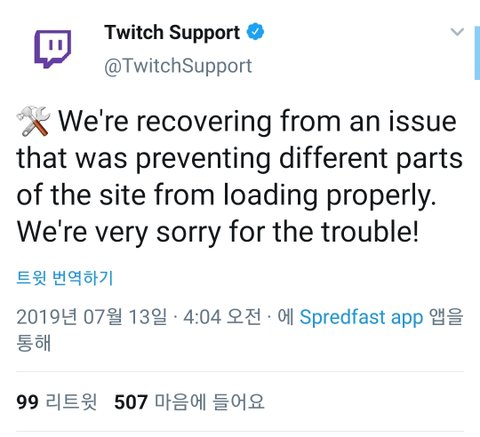Select the "that was preventing different parts" line
The width and height of the screenshot is (480, 437).
pyautogui.click(x=239, y=158)
